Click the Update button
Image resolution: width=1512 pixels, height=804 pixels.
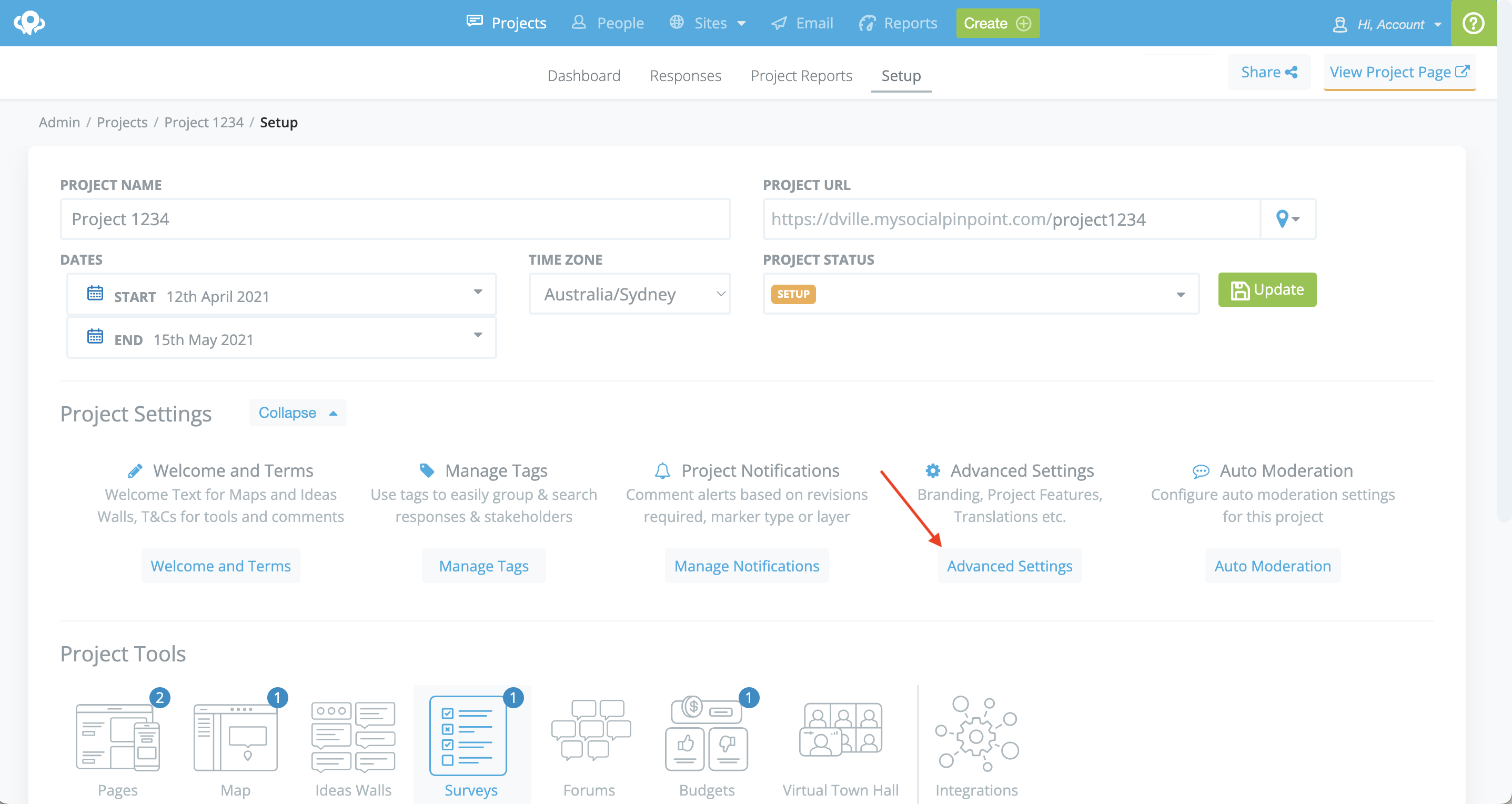pos(1267,289)
